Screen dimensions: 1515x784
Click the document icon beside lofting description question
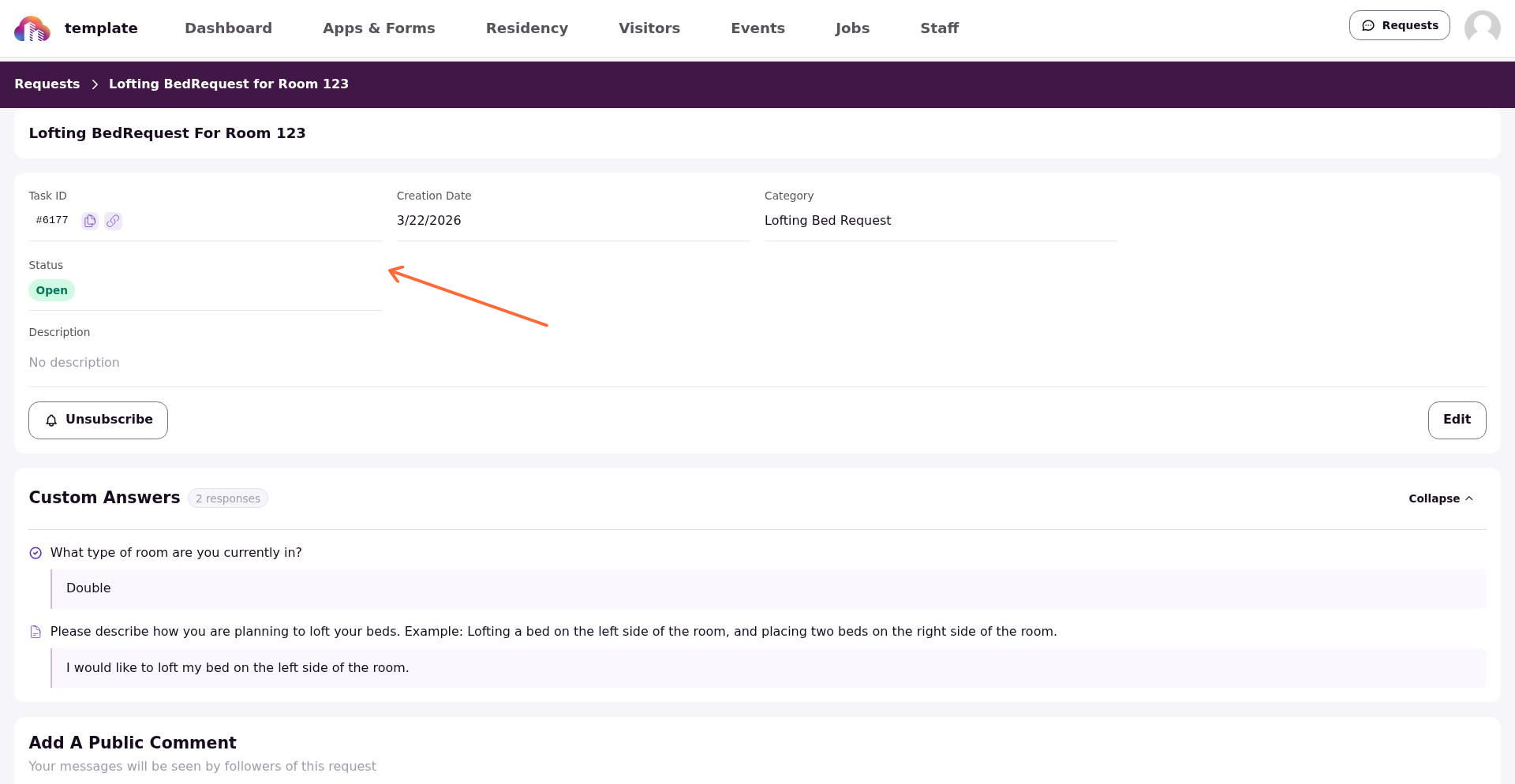tap(36, 632)
